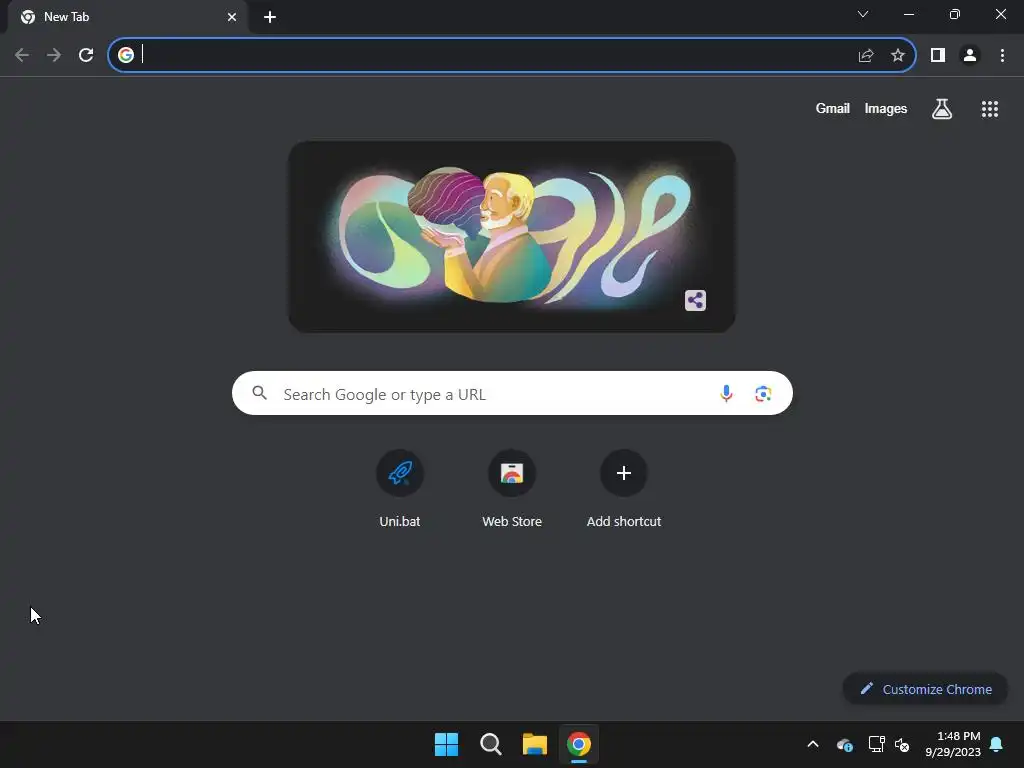
Task: Open Images link
Action: click(886, 108)
